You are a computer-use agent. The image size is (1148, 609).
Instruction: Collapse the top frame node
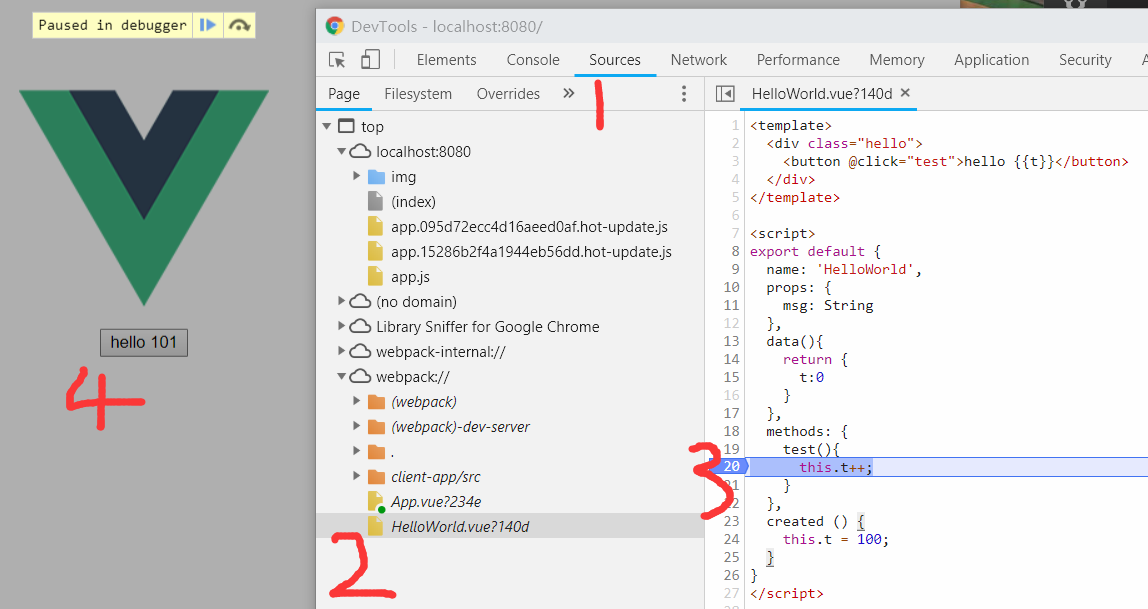(x=327, y=127)
